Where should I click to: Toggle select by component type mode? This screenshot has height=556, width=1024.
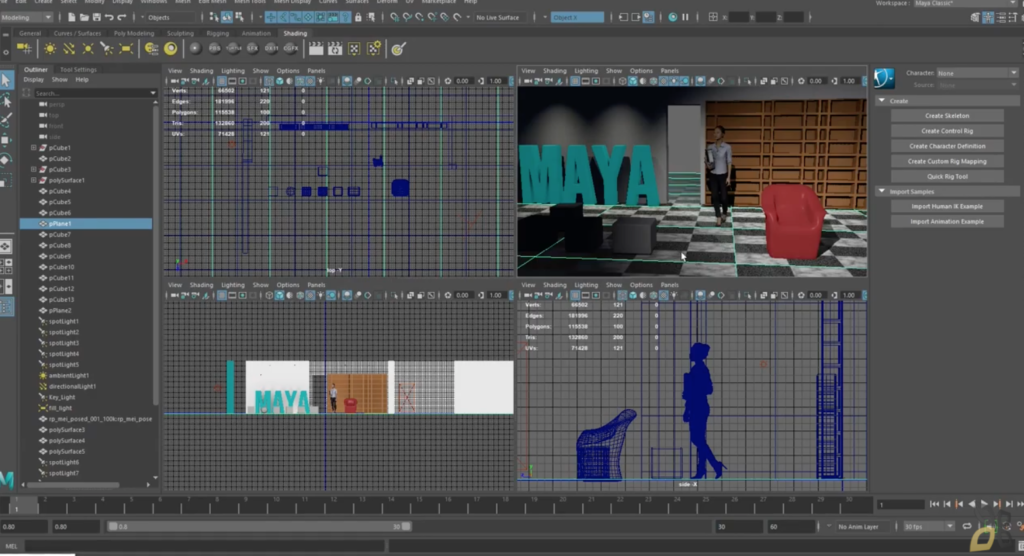click(x=239, y=18)
